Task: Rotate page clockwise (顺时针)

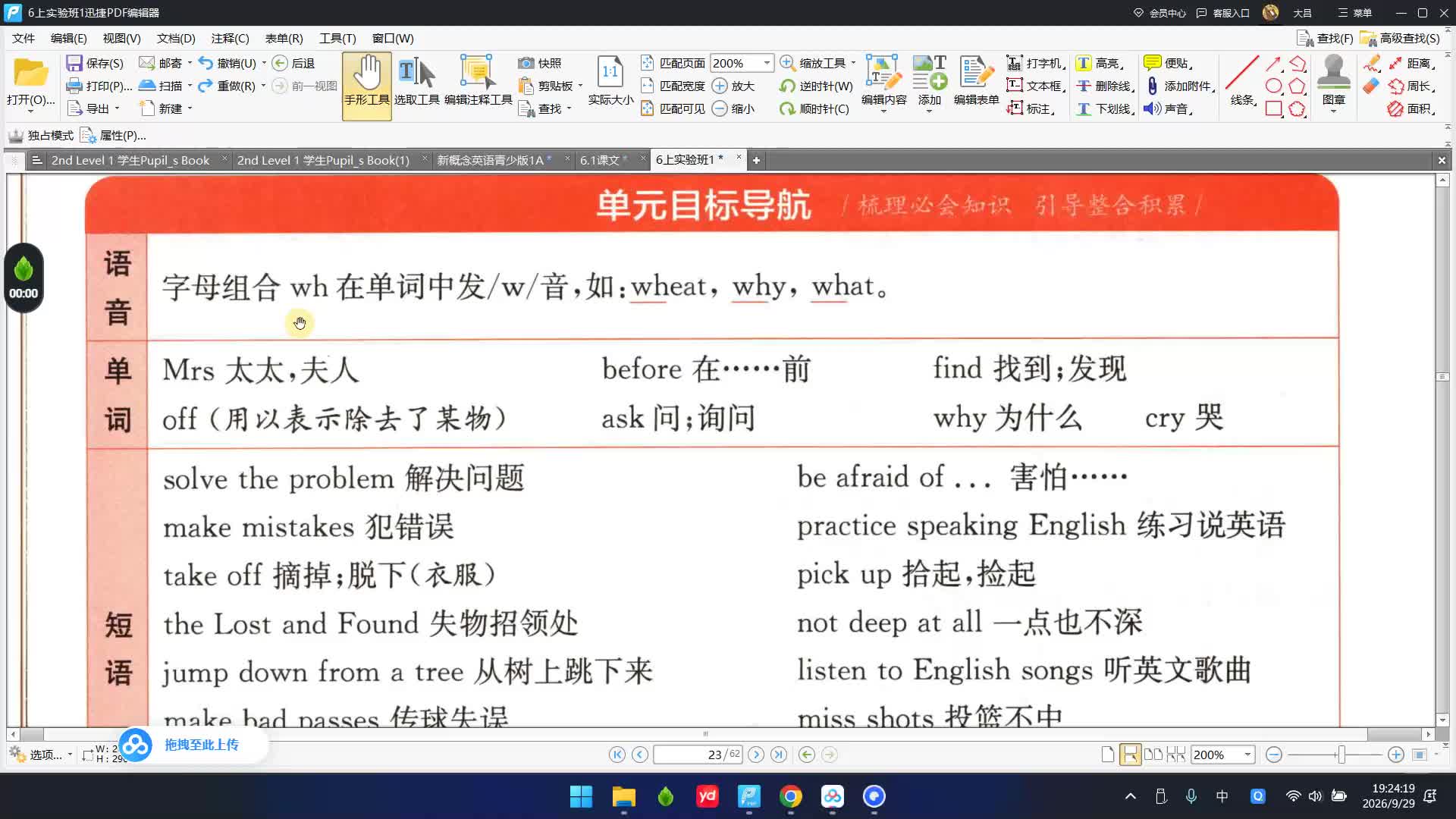Action: pyautogui.click(x=814, y=108)
